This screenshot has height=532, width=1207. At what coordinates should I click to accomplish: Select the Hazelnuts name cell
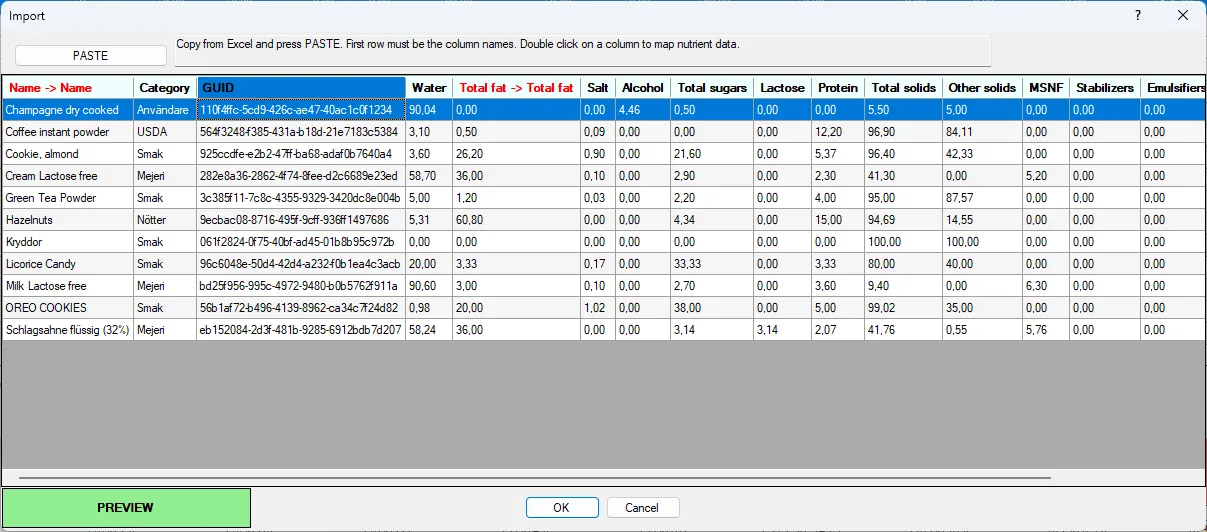click(x=67, y=220)
